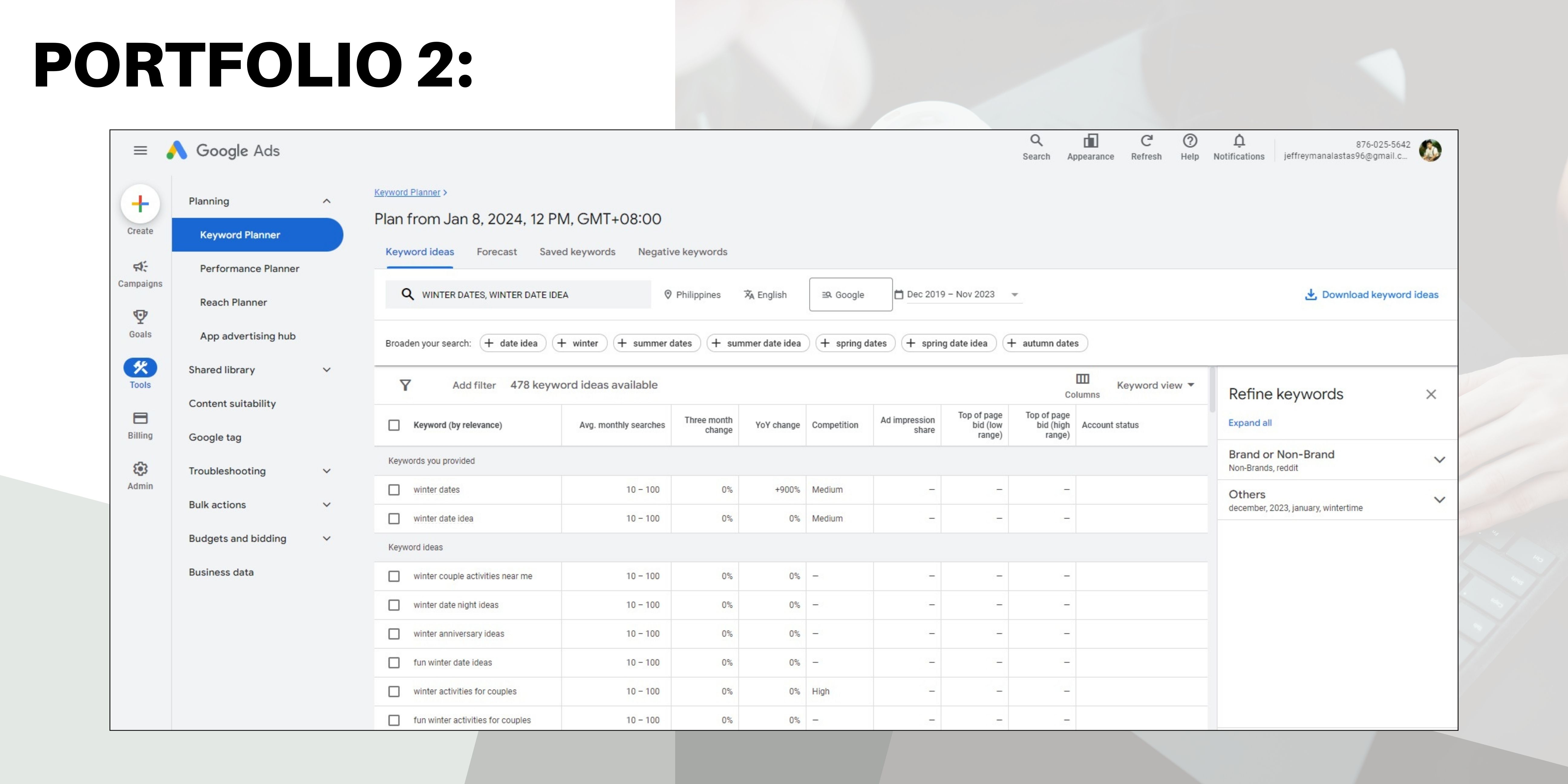The image size is (1568, 784).
Task: Expand Budgets and bidding section
Action: 326,538
